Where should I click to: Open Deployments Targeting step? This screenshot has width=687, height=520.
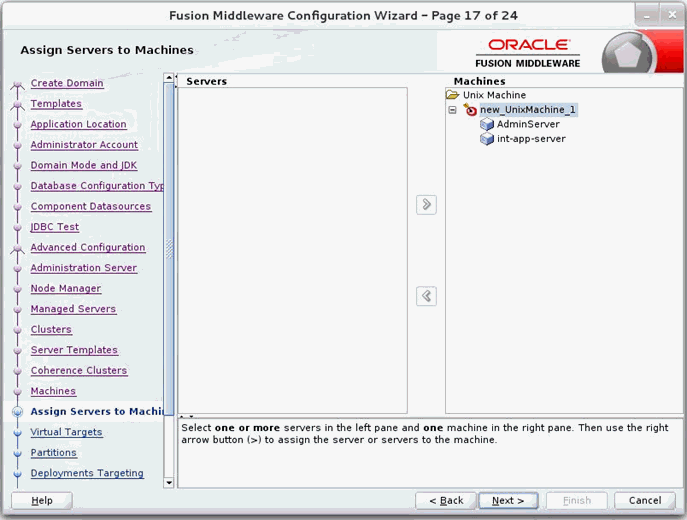pos(87,473)
